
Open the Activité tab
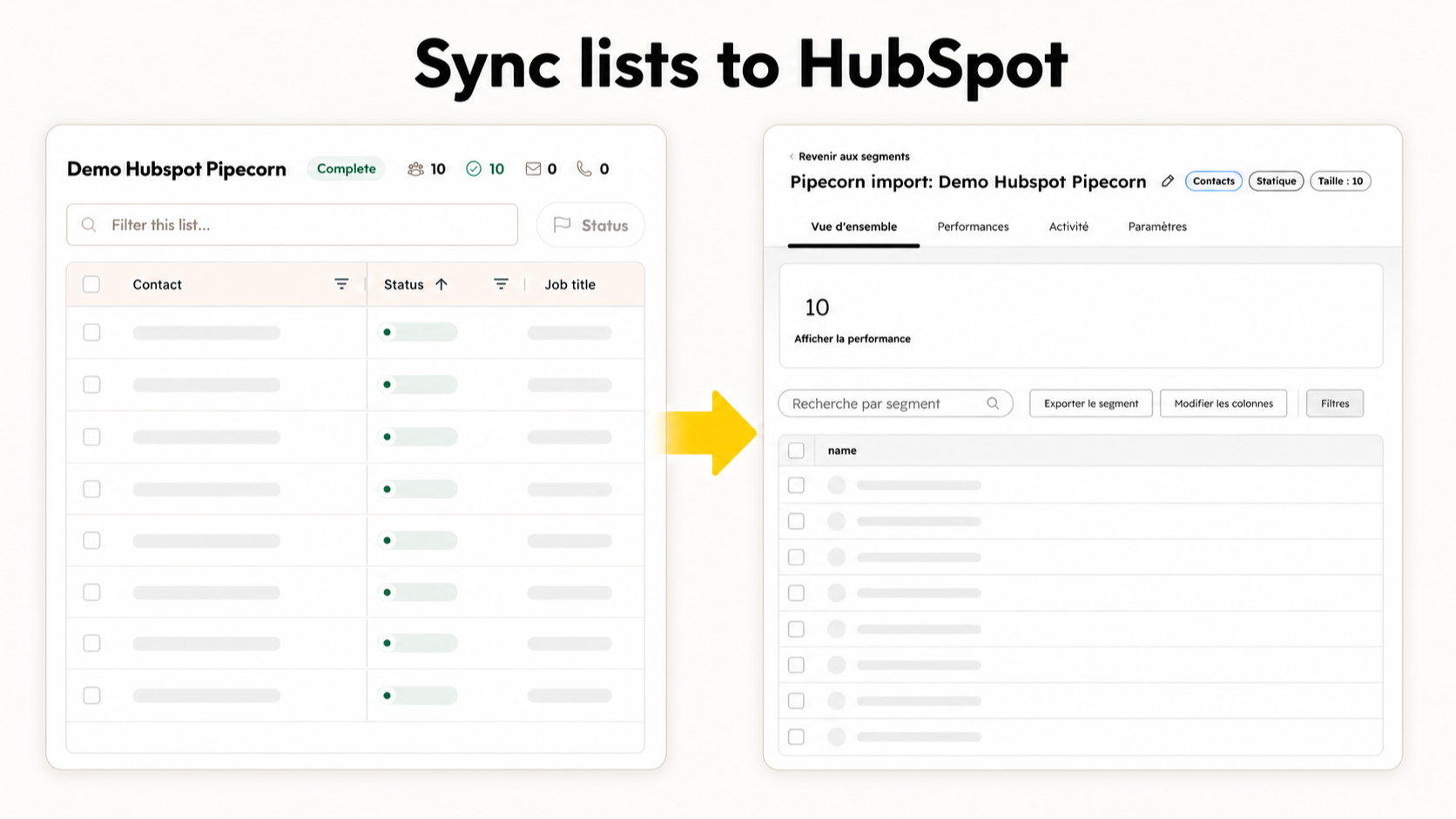pyautogui.click(x=1068, y=227)
